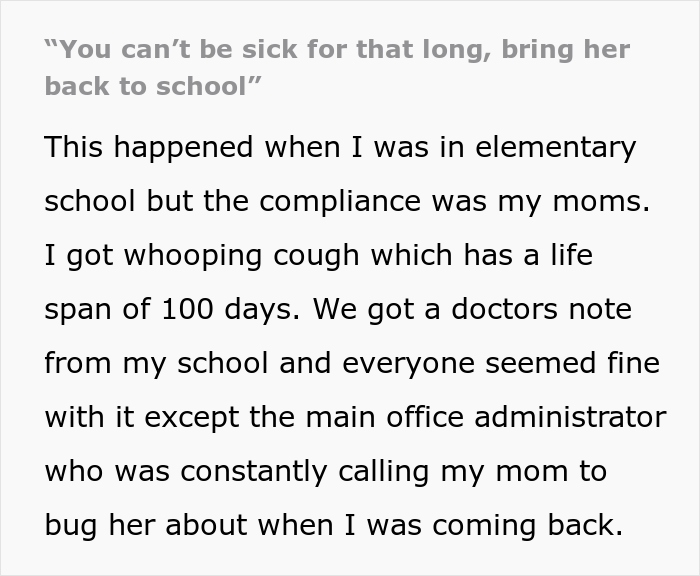Click the word "bug" in the last line

[70, 525]
